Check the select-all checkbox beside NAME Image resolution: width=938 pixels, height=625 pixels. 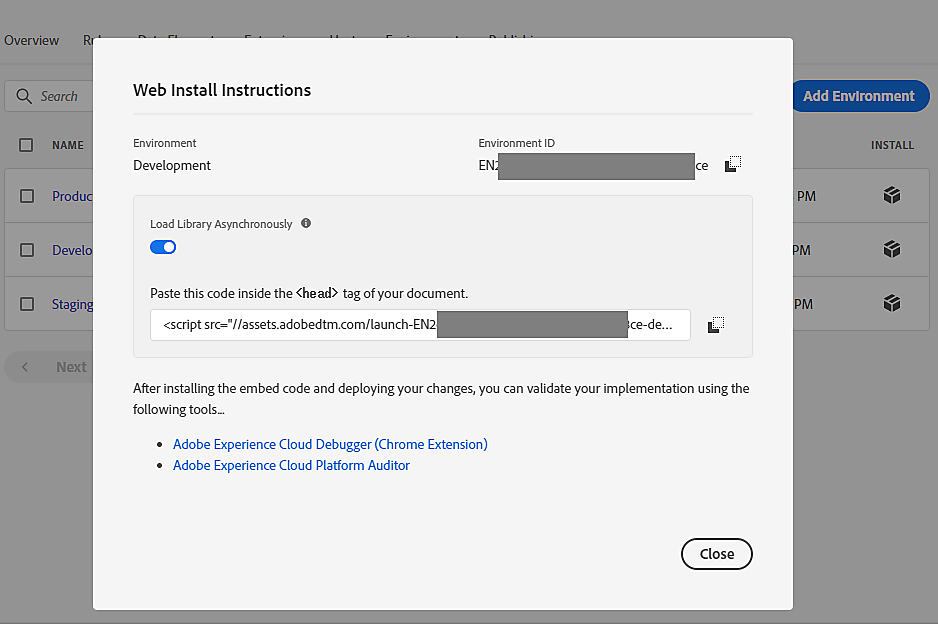26,145
